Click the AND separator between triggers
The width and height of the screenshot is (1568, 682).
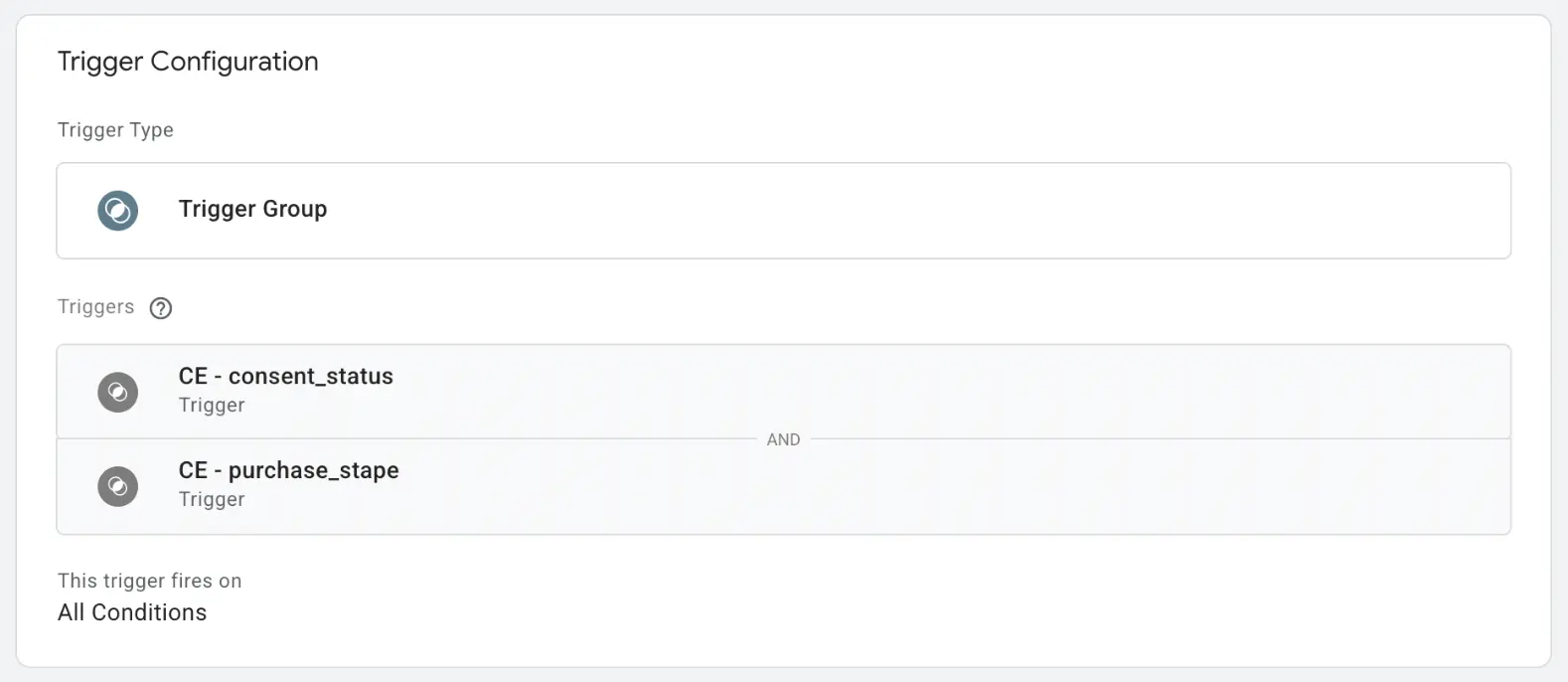[x=783, y=439]
